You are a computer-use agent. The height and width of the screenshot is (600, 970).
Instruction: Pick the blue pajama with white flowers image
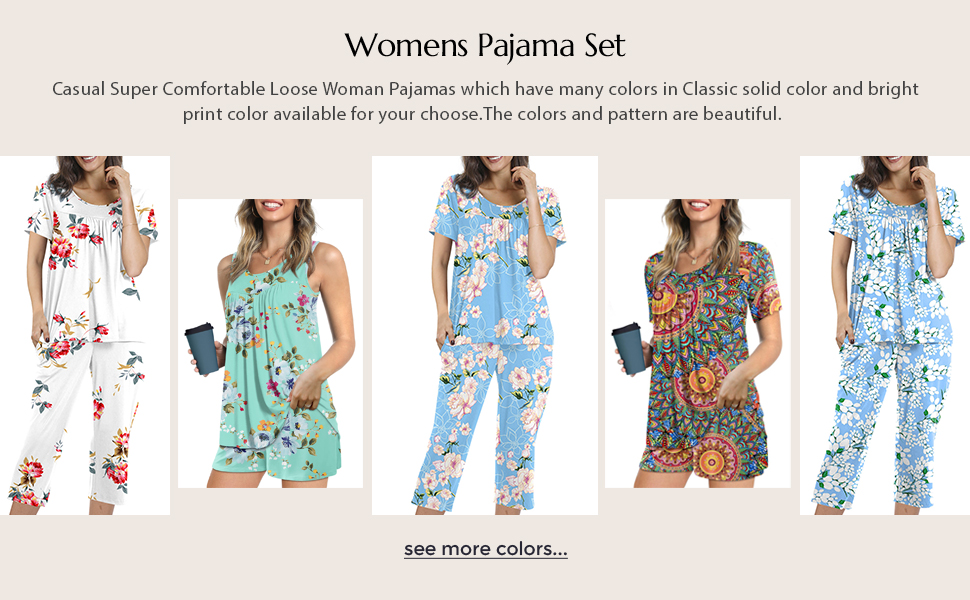pyautogui.click(x=885, y=335)
